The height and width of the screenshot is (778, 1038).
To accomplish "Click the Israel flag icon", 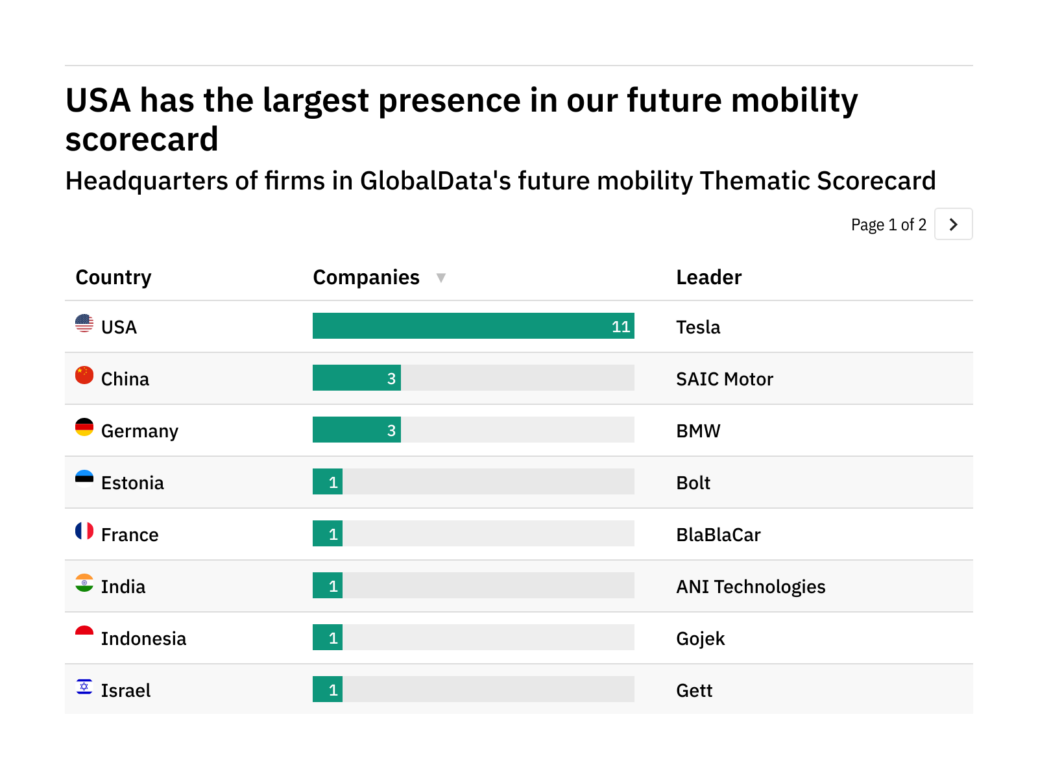I will coord(84,688).
